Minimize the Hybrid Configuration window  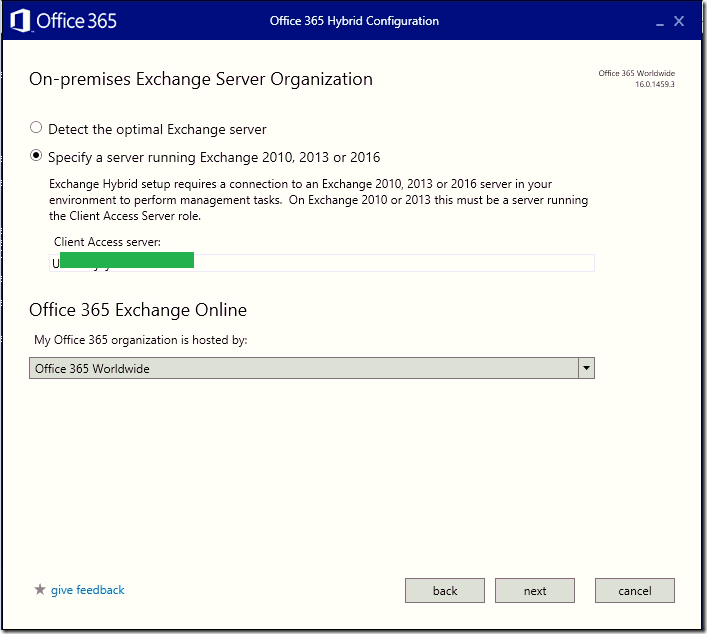tap(660, 22)
